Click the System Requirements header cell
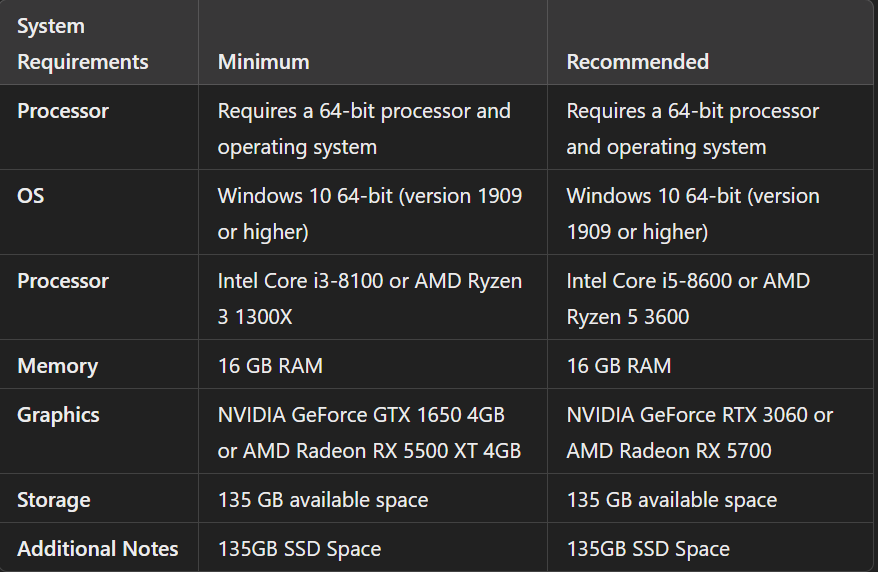Image resolution: width=878 pixels, height=572 pixels. (x=82, y=44)
